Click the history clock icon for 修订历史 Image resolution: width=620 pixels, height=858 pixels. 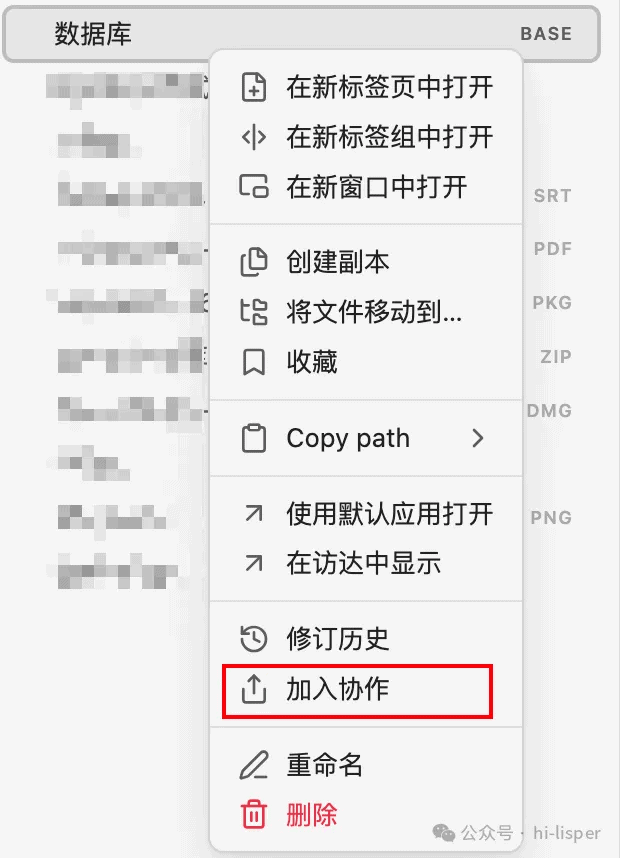pos(254,638)
